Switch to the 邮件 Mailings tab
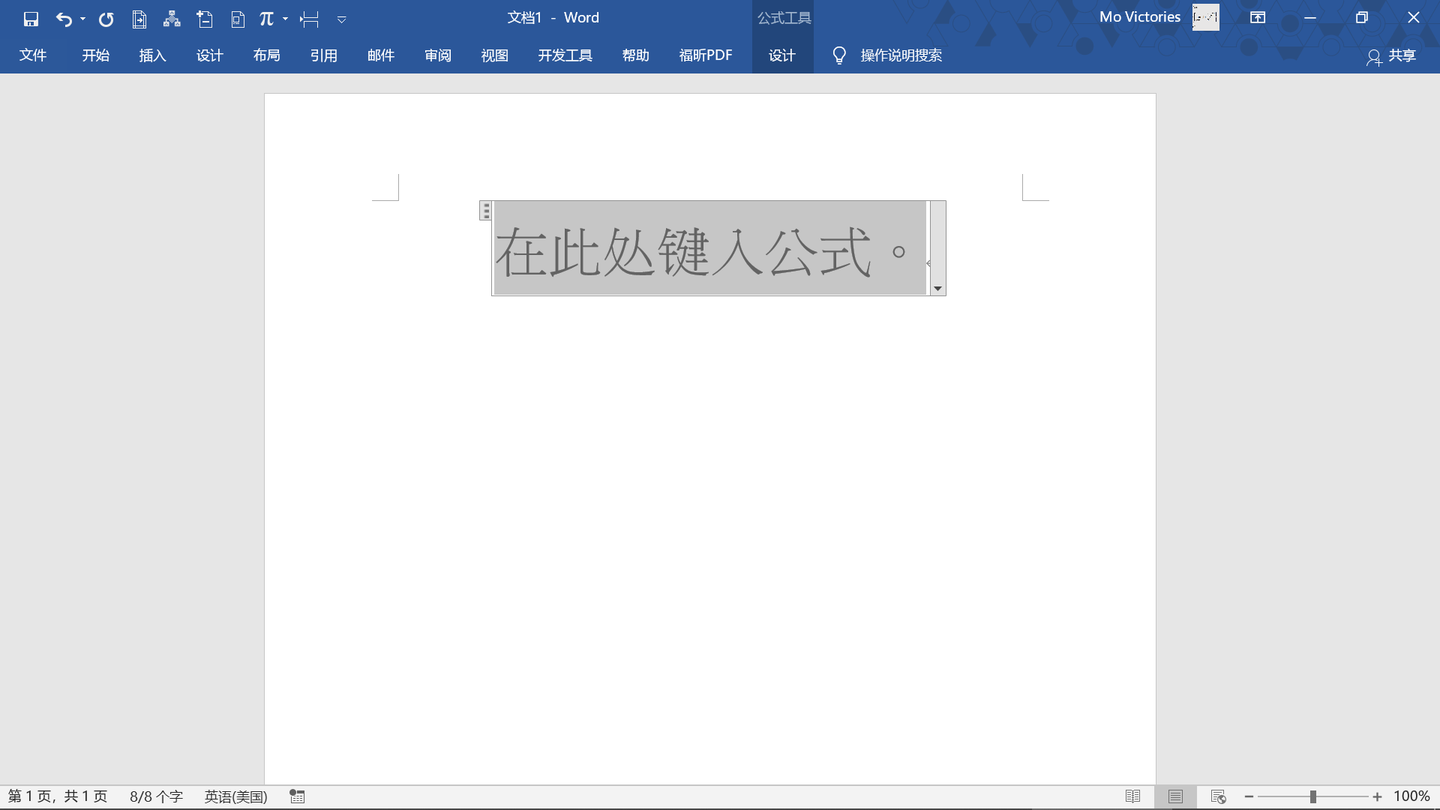 [x=381, y=55]
